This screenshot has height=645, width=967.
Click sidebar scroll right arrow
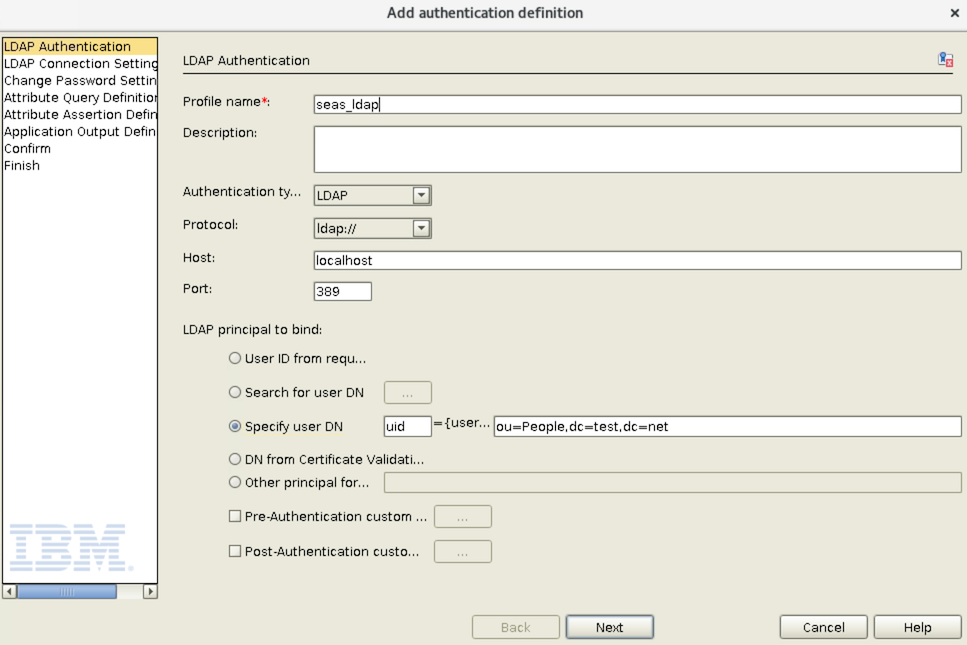tap(150, 592)
